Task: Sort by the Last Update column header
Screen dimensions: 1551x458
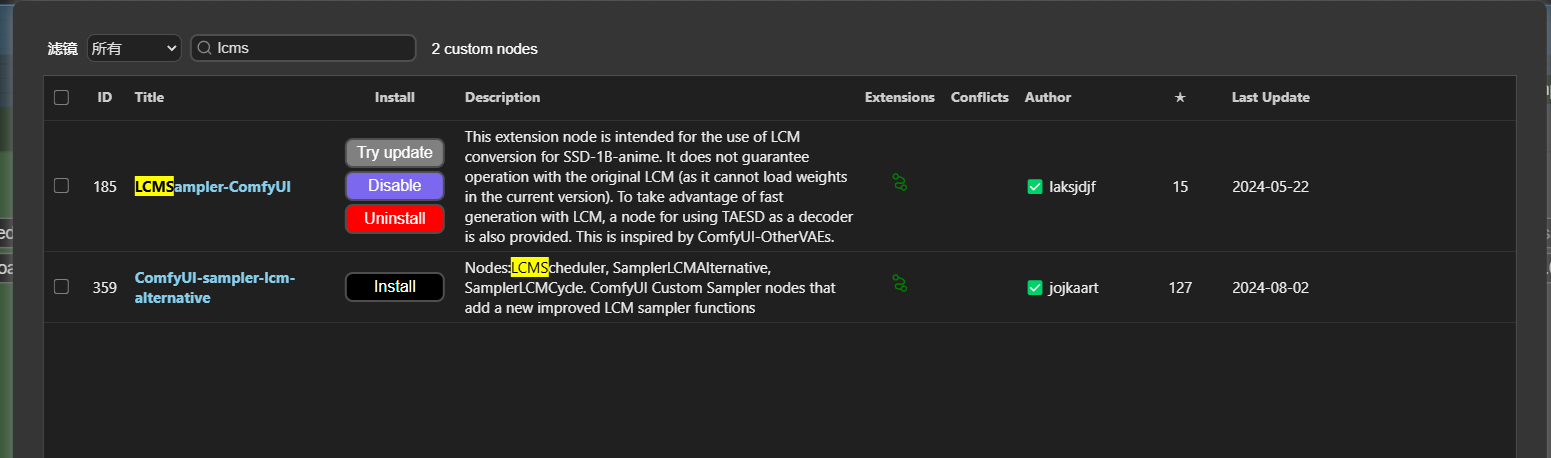Action: point(1270,97)
